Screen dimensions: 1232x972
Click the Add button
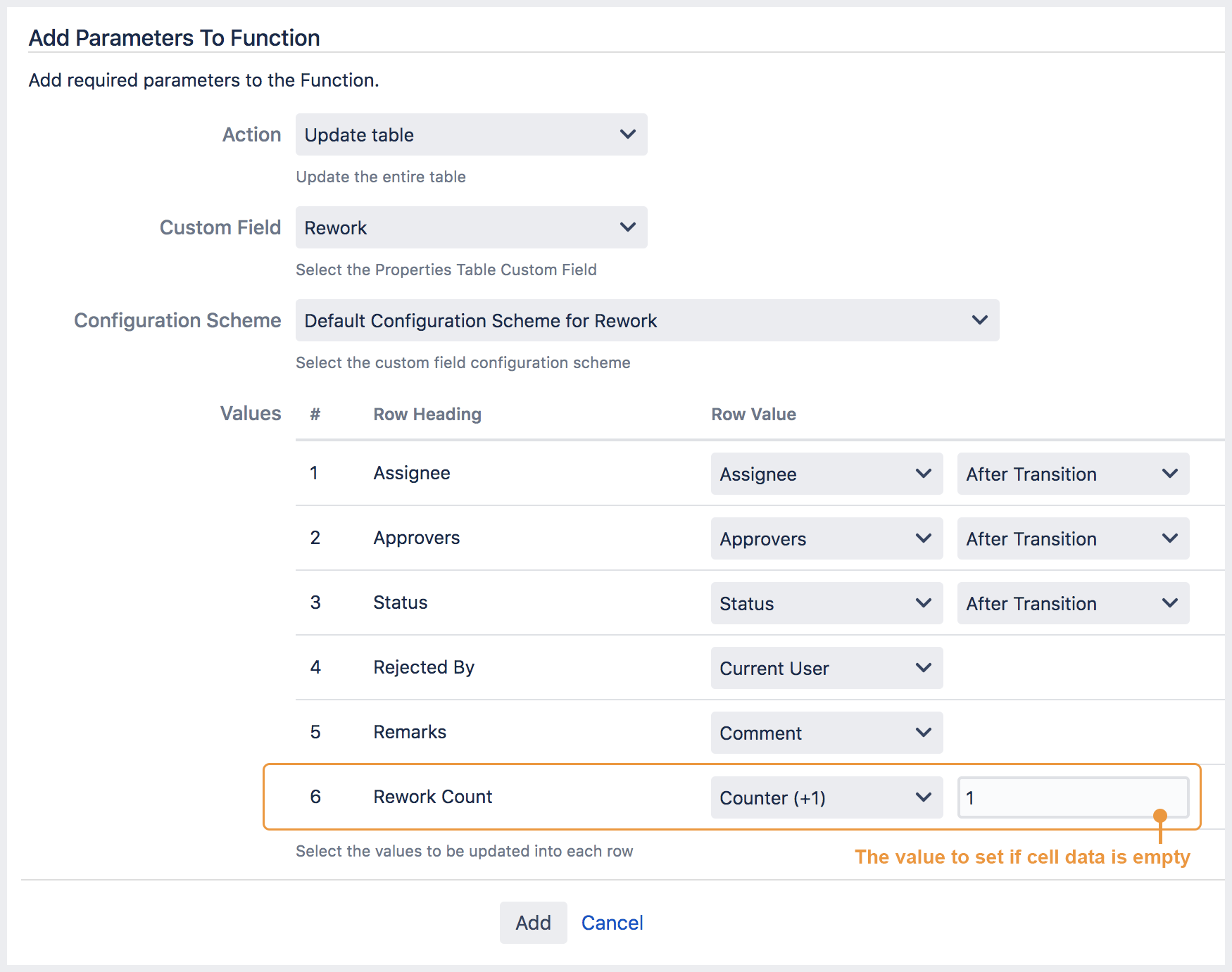click(533, 923)
